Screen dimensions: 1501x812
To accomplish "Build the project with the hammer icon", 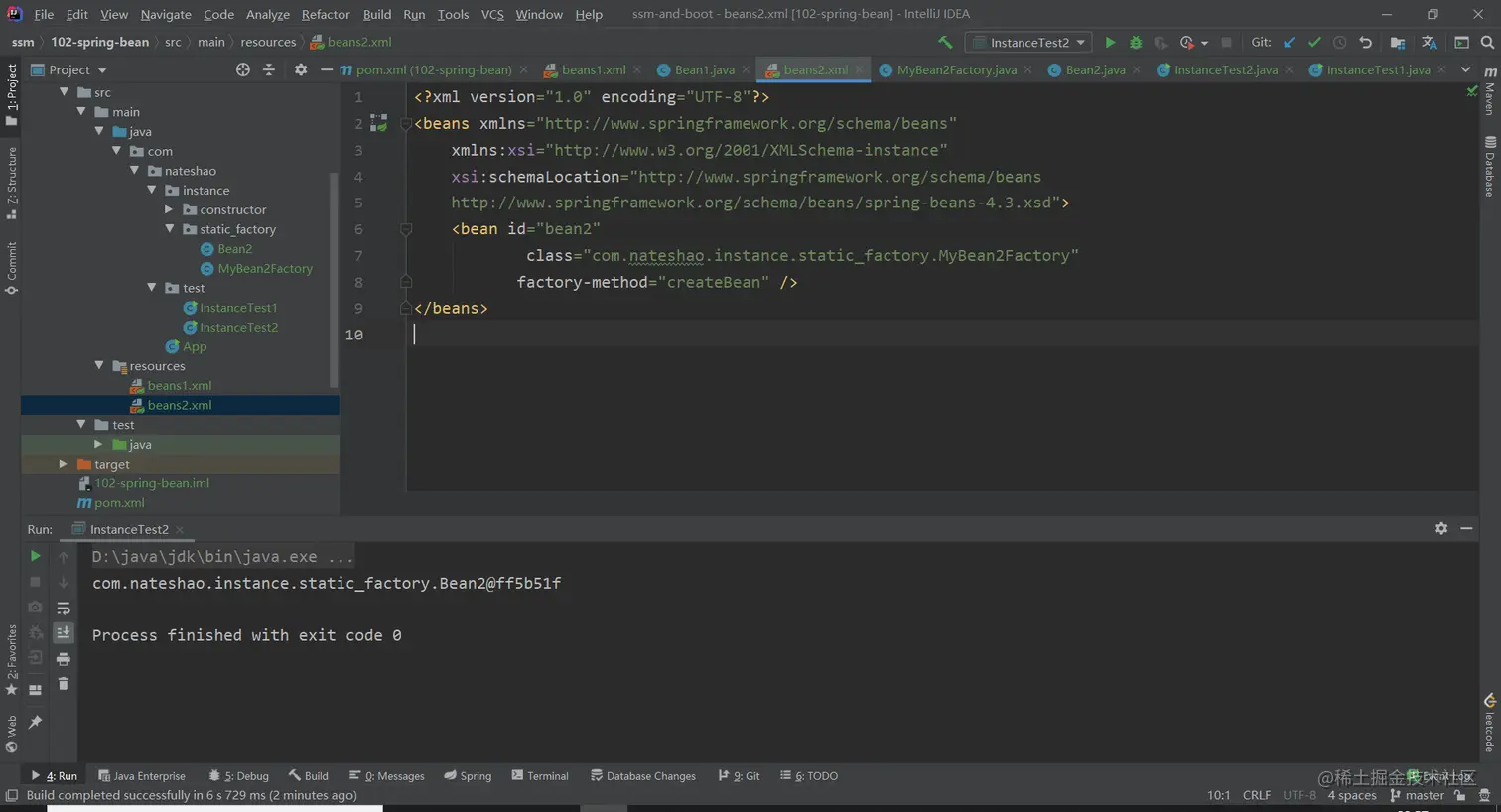I will click(945, 42).
